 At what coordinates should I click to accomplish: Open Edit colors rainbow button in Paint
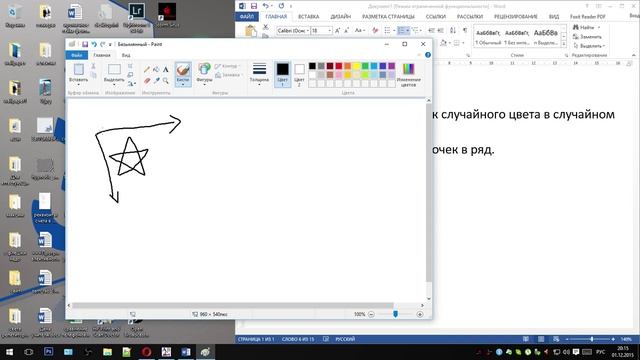408,75
